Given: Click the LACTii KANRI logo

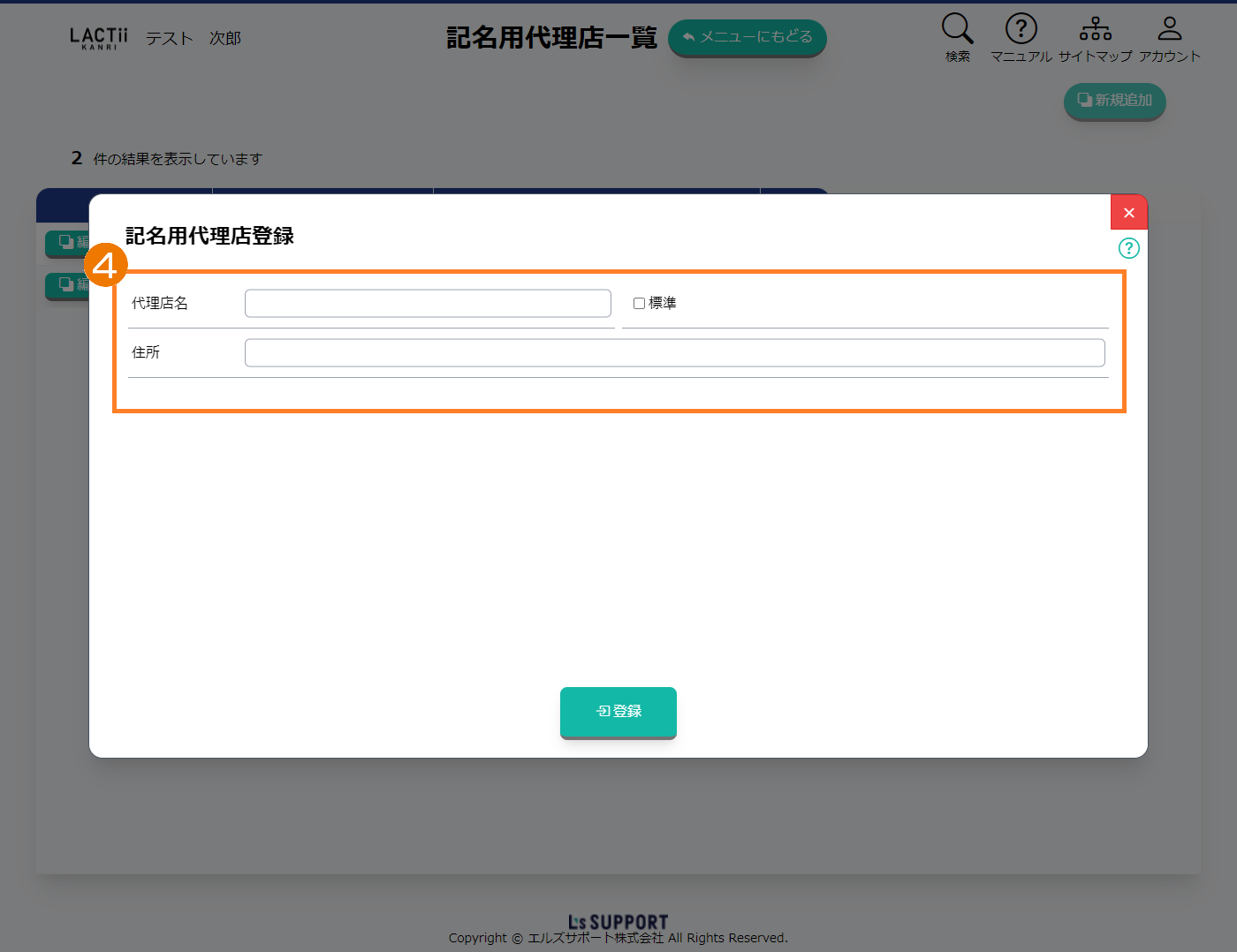Looking at the screenshot, I should (99, 38).
